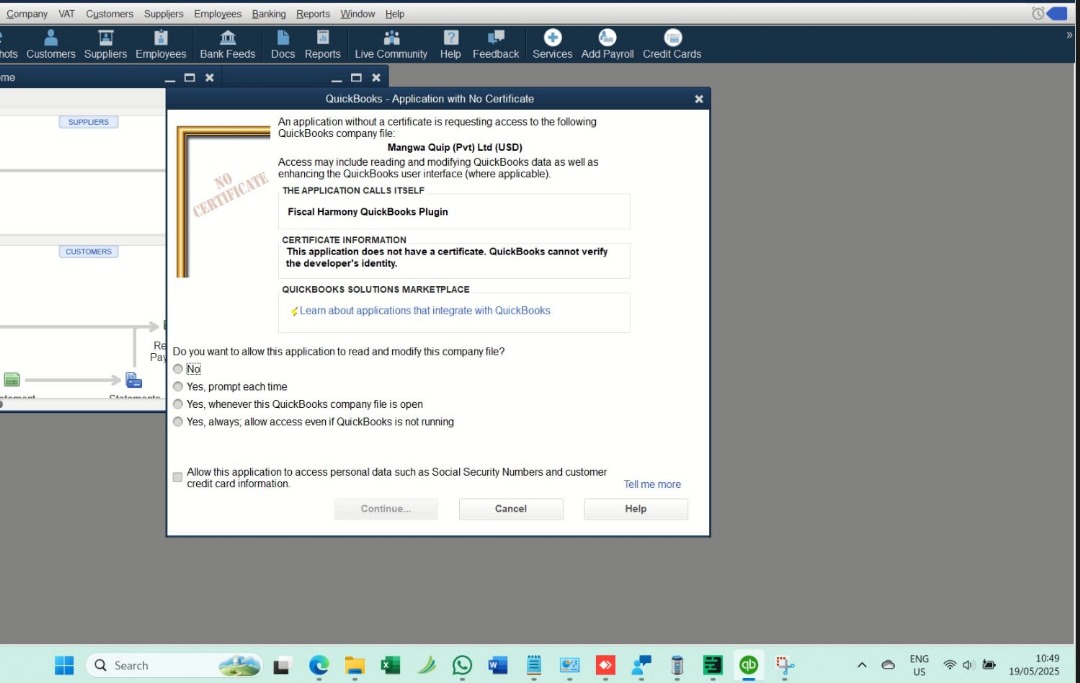
Task: Open Task View in taskbar
Action: (x=281, y=666)
